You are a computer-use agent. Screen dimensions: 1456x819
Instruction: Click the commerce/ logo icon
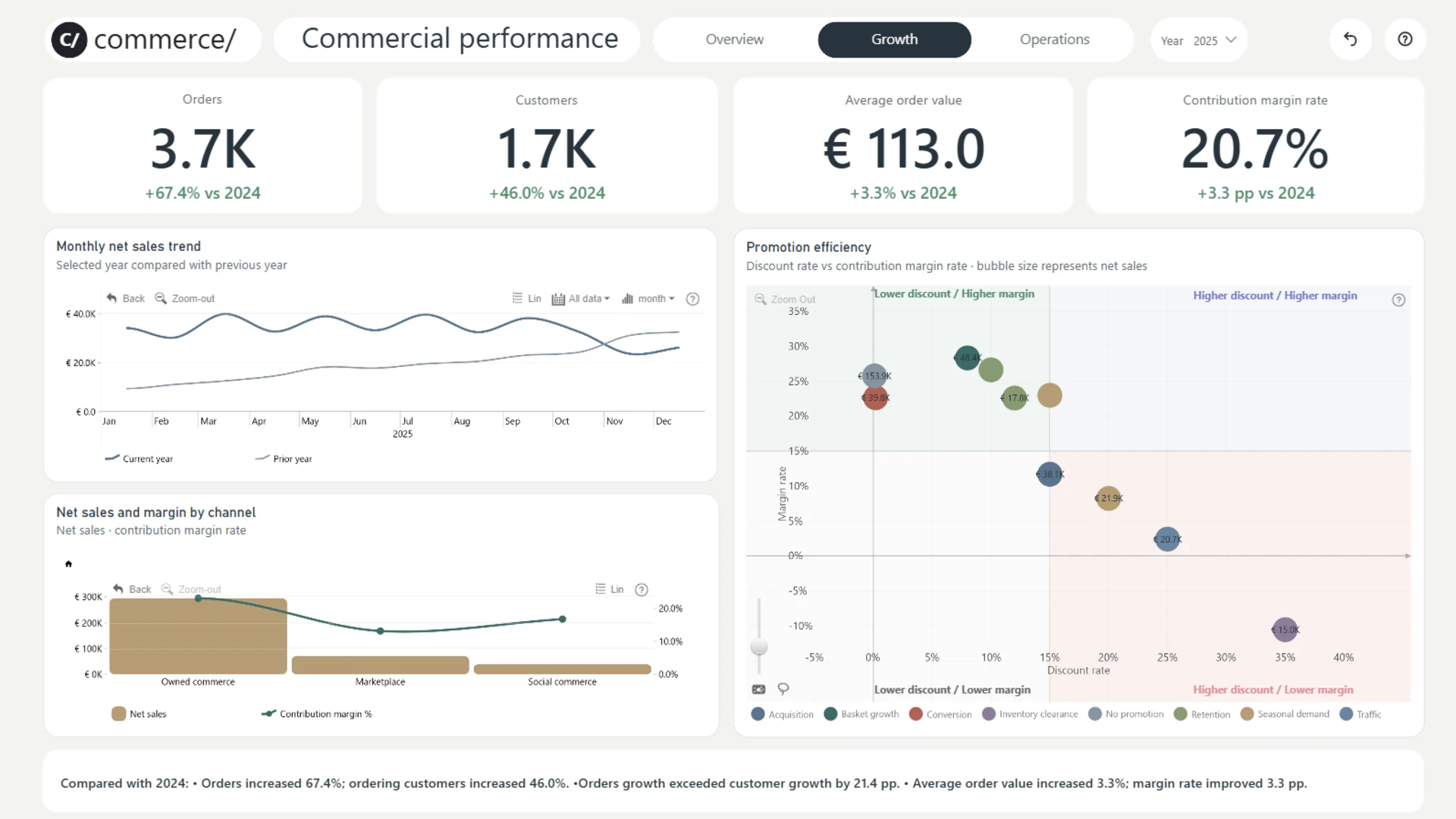(x=69, y=39)
